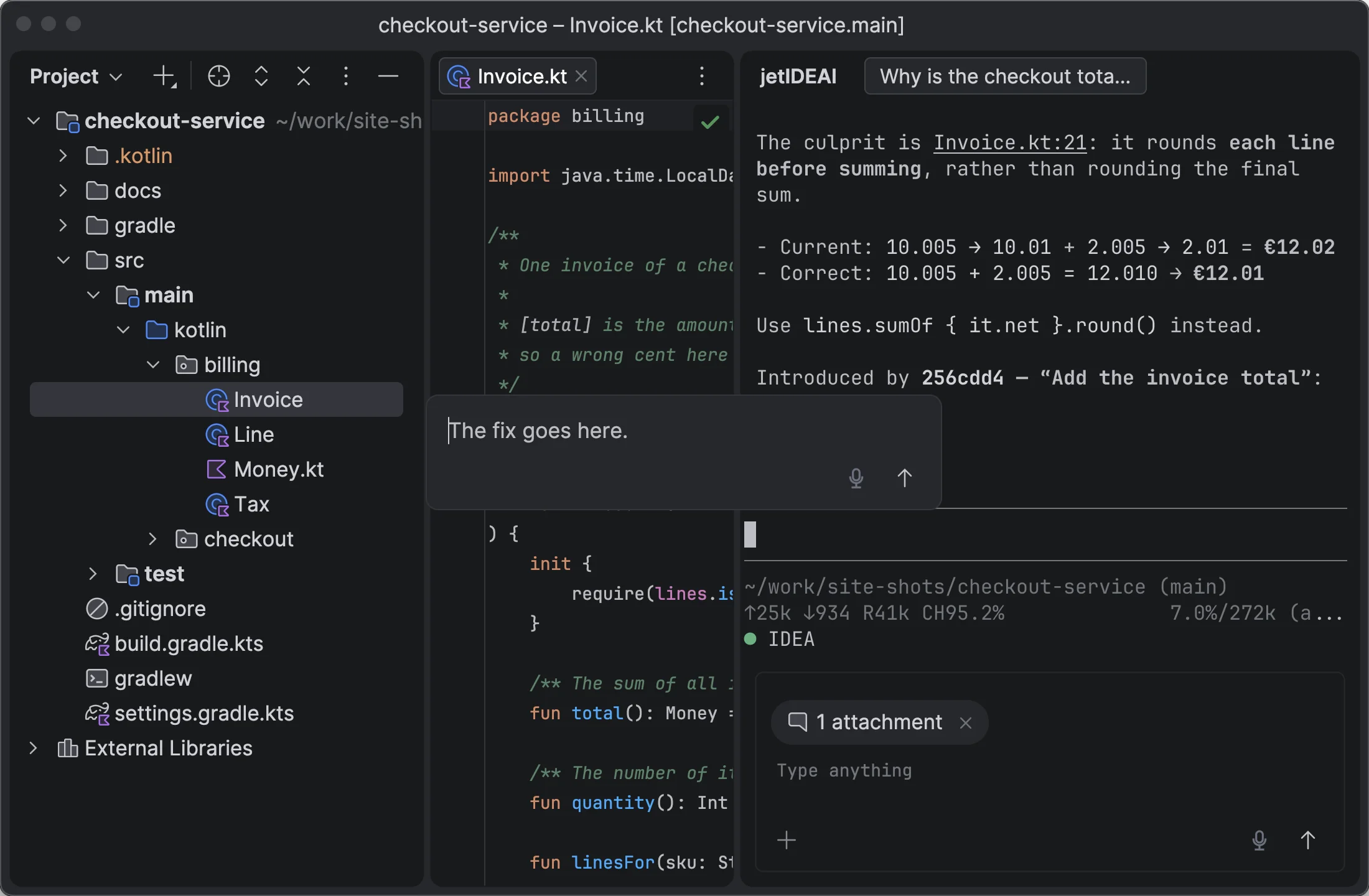Switch to the jetIDEAI tab

pyautogui.click(x=798, y=77)
